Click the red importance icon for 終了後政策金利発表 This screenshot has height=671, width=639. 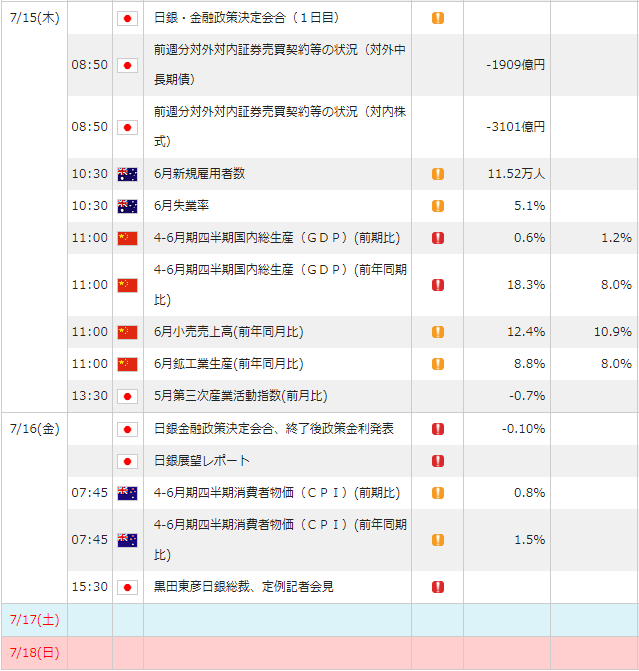point(438,429)
